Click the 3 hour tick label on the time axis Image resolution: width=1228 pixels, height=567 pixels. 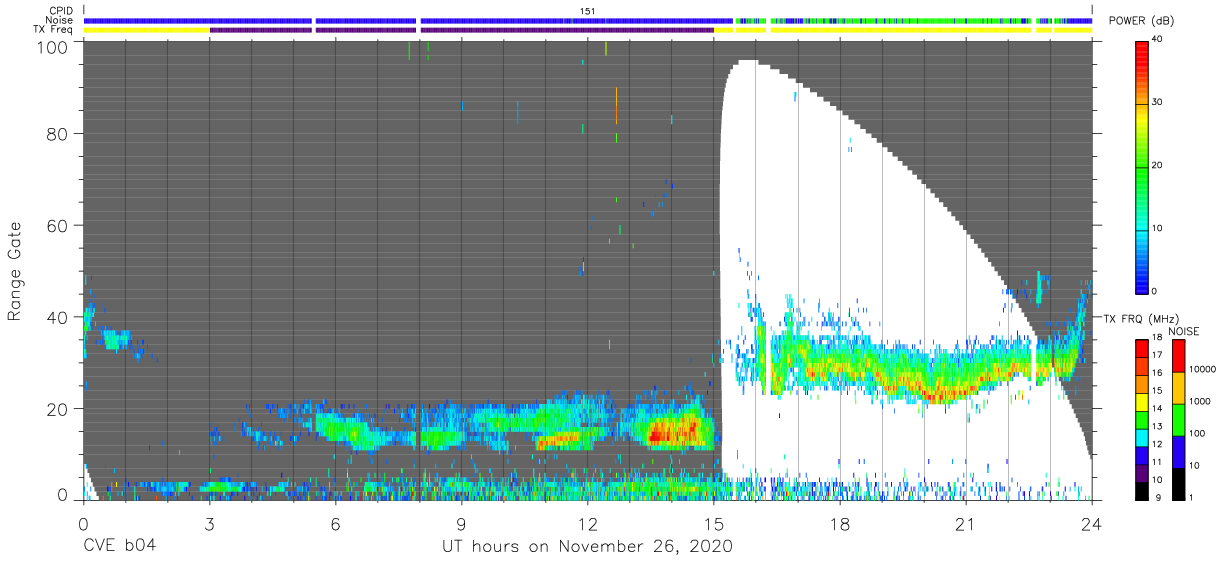point(209,522)
